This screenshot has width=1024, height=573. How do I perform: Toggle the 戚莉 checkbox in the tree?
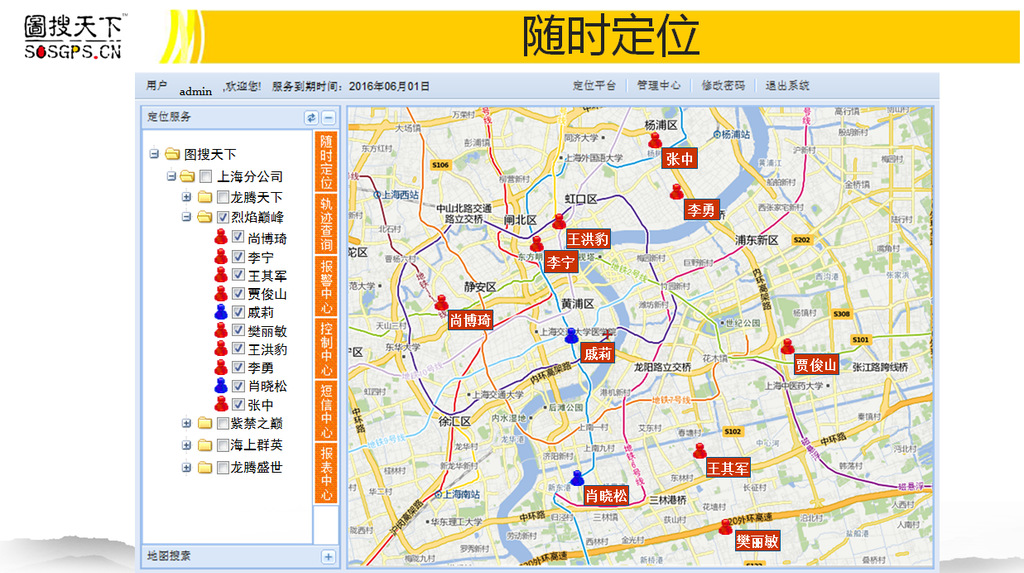(238, 312)
